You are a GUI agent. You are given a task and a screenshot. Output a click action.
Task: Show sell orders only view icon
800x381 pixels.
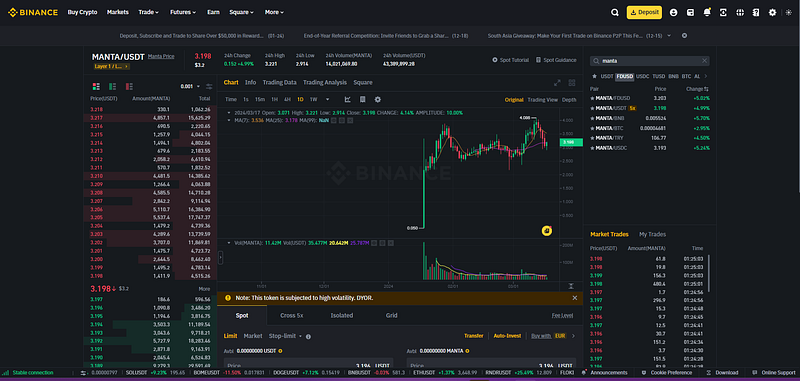click(x=129, y=86)
